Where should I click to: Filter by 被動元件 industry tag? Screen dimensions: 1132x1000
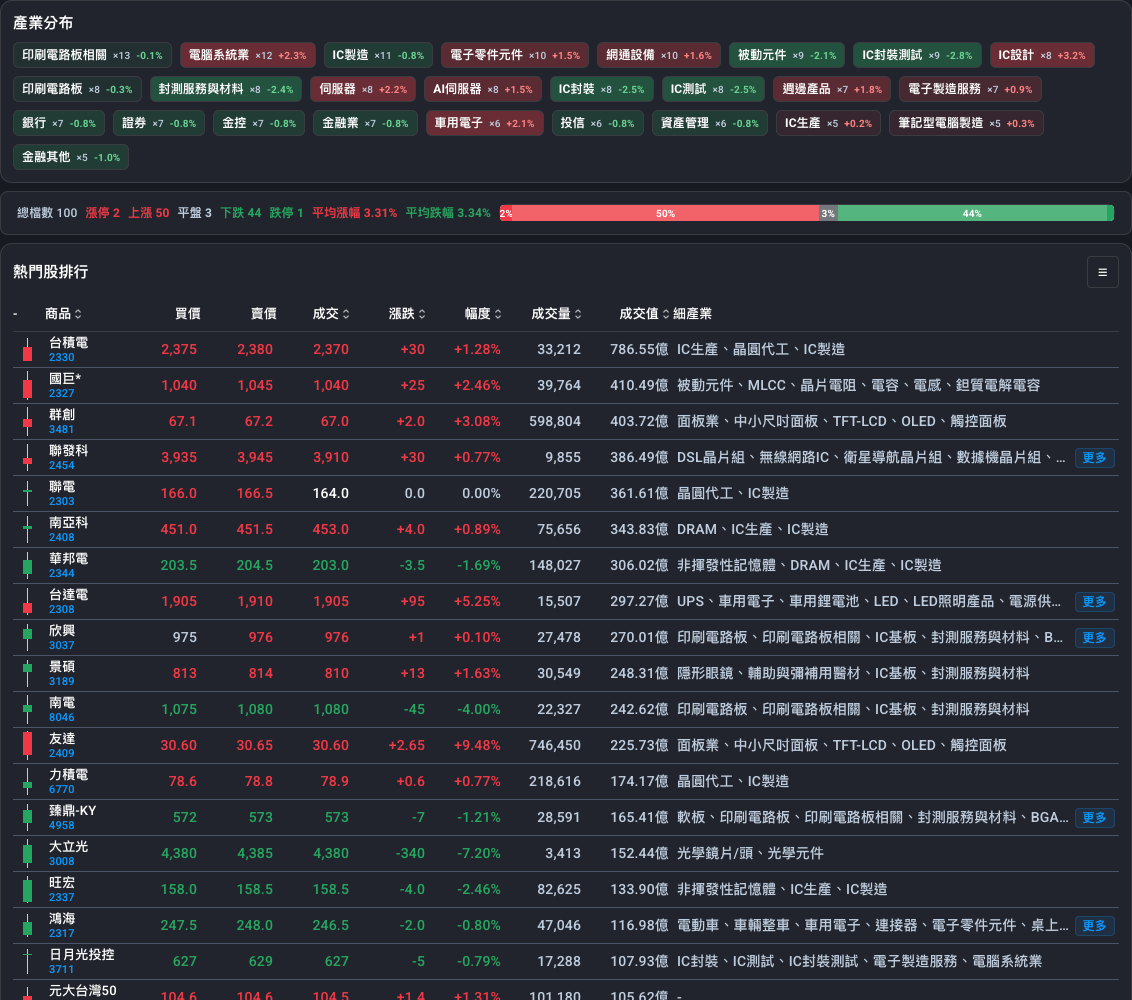point(787,55)
